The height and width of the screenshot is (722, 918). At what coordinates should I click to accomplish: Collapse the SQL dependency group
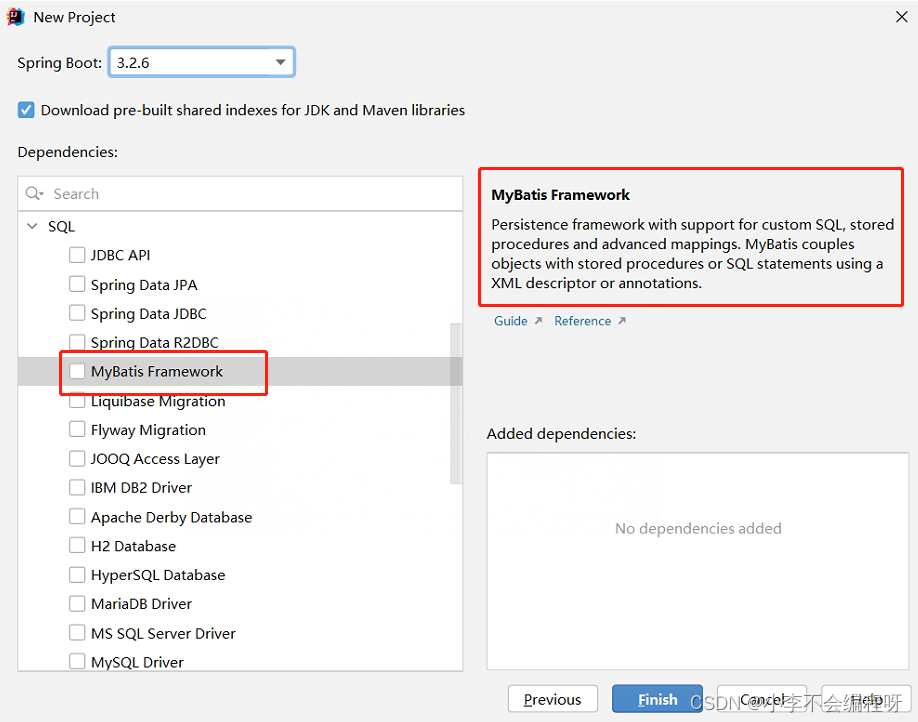32,226
